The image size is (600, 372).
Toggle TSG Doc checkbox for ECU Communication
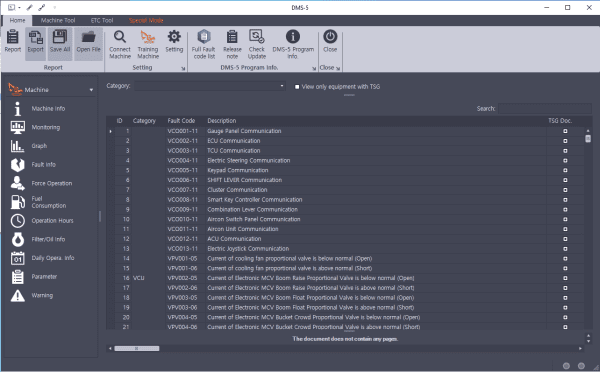point(565,141)
